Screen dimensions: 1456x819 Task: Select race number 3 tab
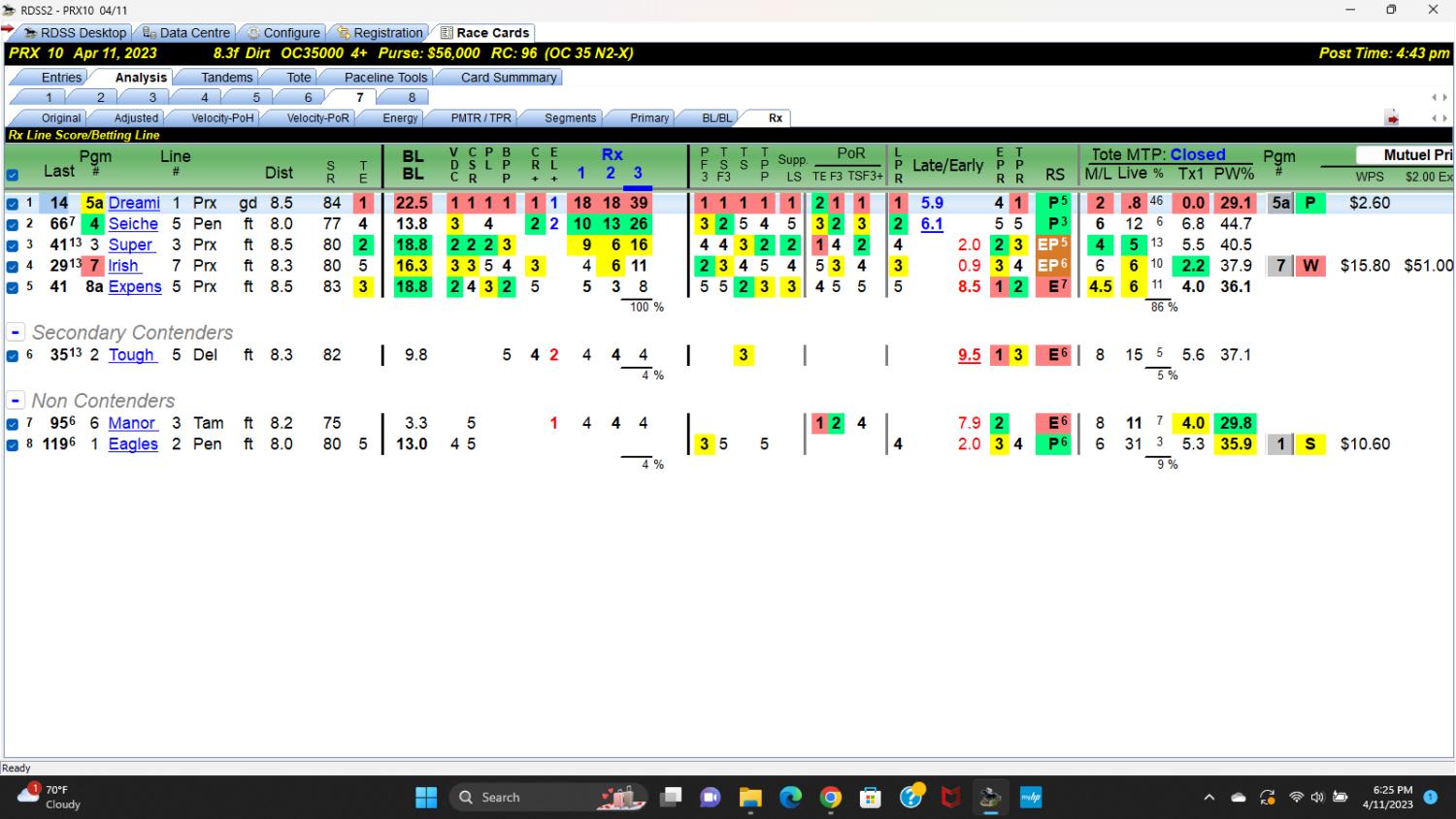tap(152, 97)
